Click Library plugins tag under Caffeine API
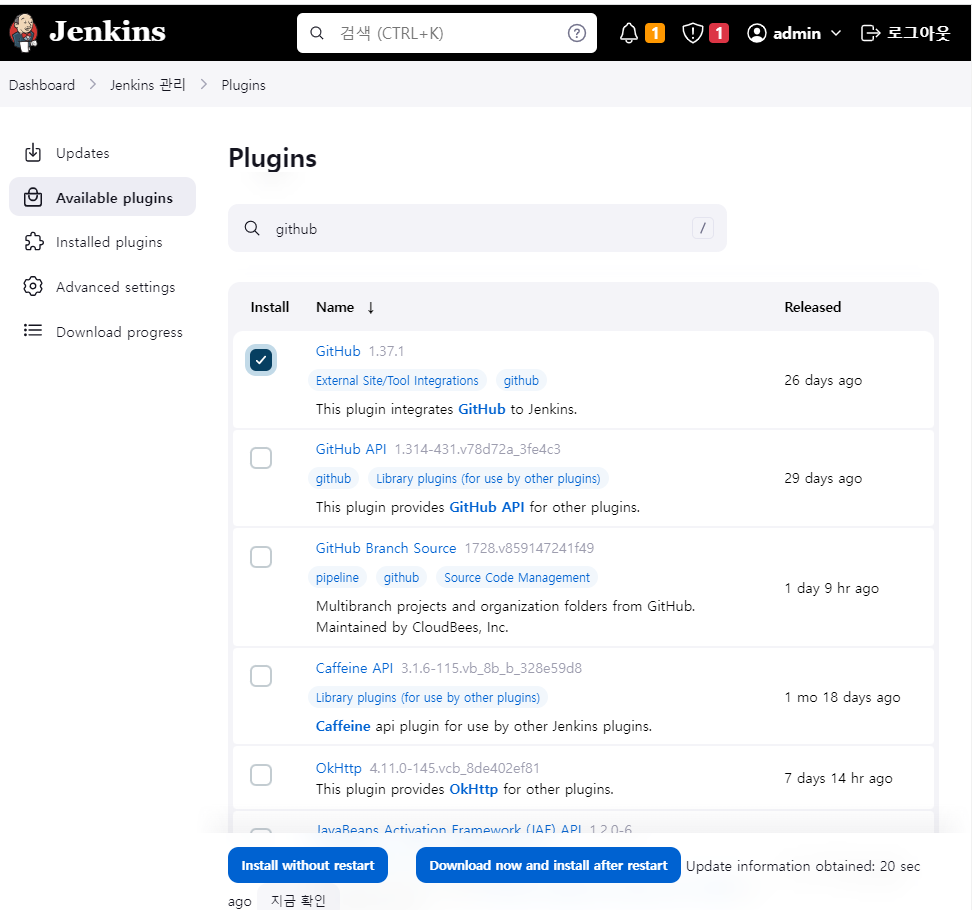Image resolution: width=972 pixels, height=910 pixels. 428,697
